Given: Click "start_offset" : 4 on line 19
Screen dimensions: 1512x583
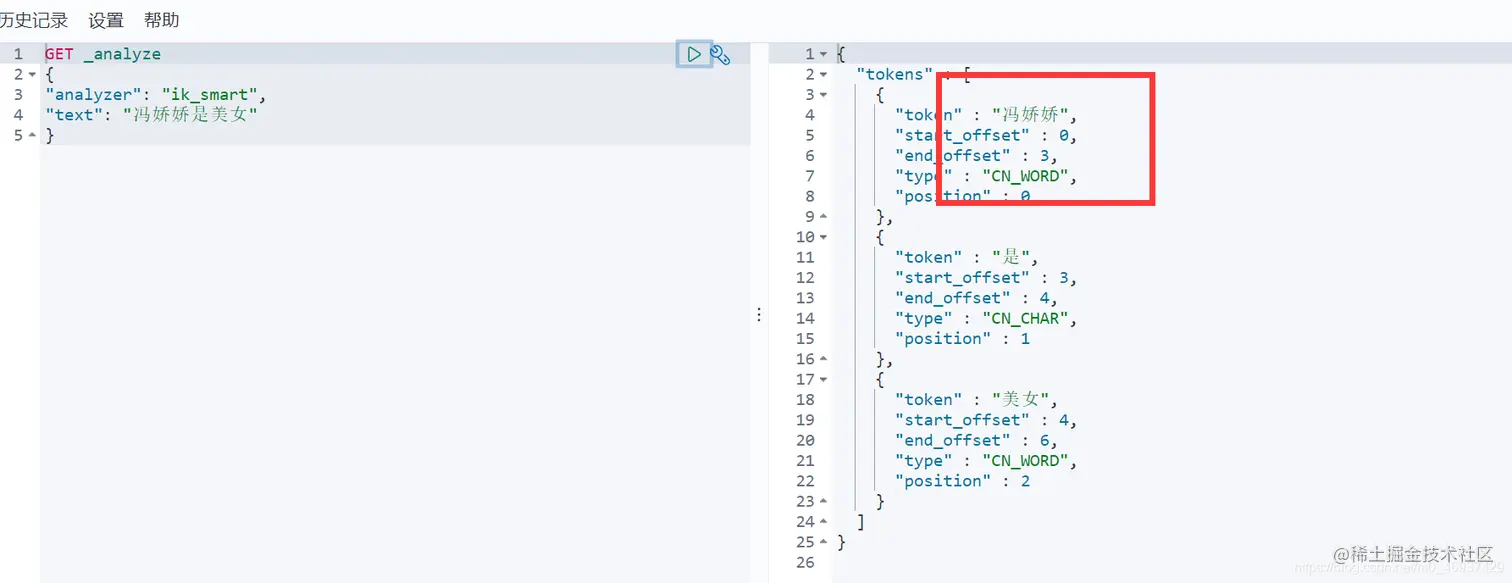Looking at the screenshot, I should [981, 420].
